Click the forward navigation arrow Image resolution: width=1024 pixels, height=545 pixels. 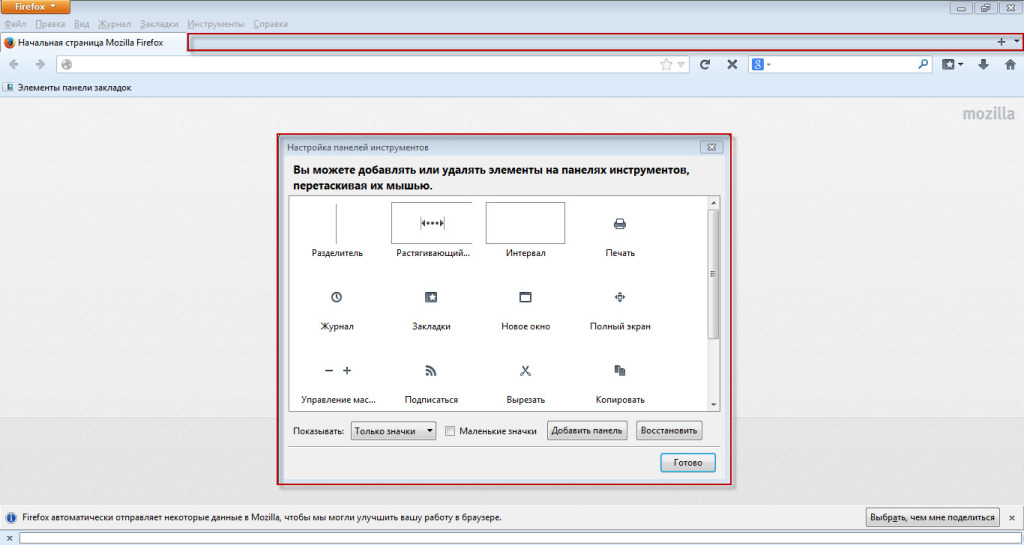point(40,64)
